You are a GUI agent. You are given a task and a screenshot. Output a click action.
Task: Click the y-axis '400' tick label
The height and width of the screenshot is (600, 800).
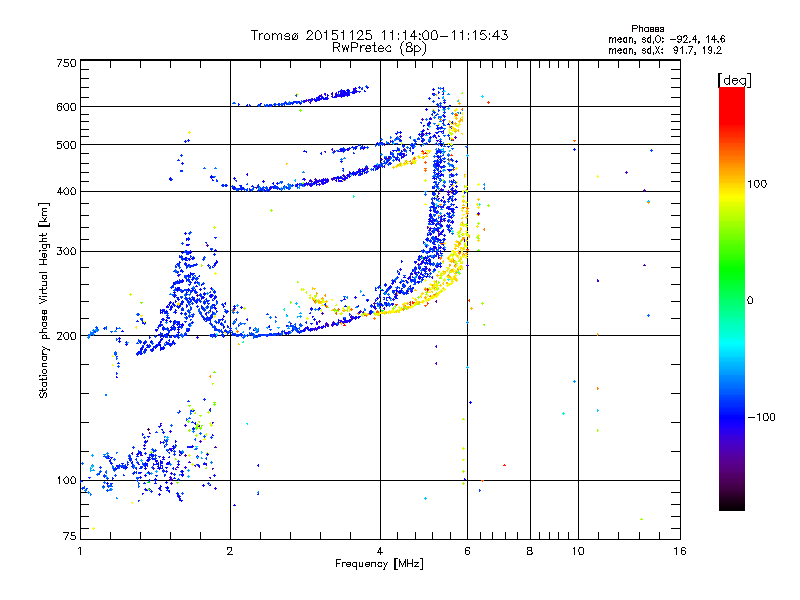pyautogui.click(x=66, y=191)
